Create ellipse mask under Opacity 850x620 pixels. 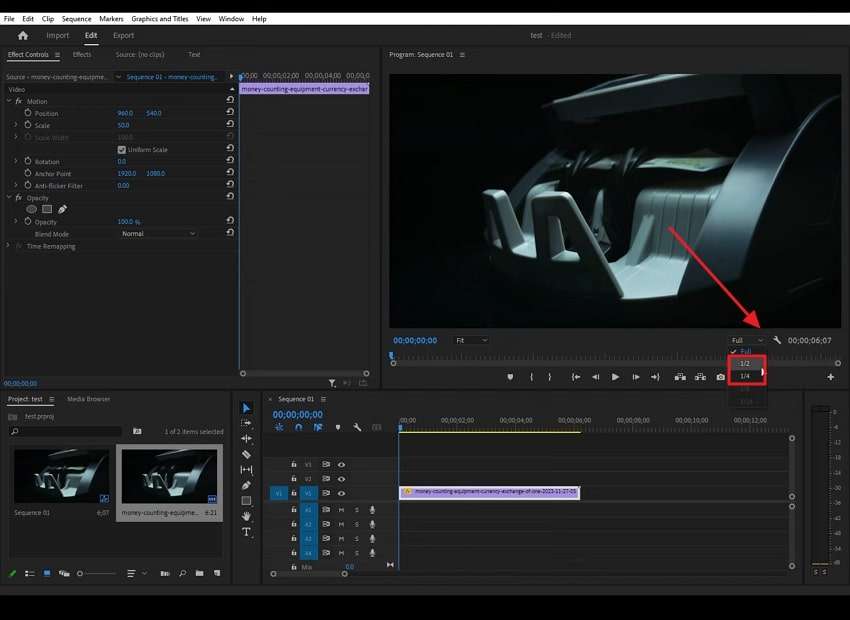pos(32,209)
